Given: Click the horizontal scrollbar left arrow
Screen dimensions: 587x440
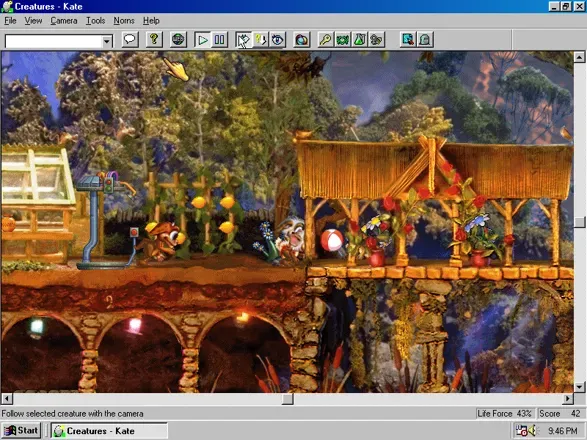Looking at the screenshot, I should tap(7, 399).
